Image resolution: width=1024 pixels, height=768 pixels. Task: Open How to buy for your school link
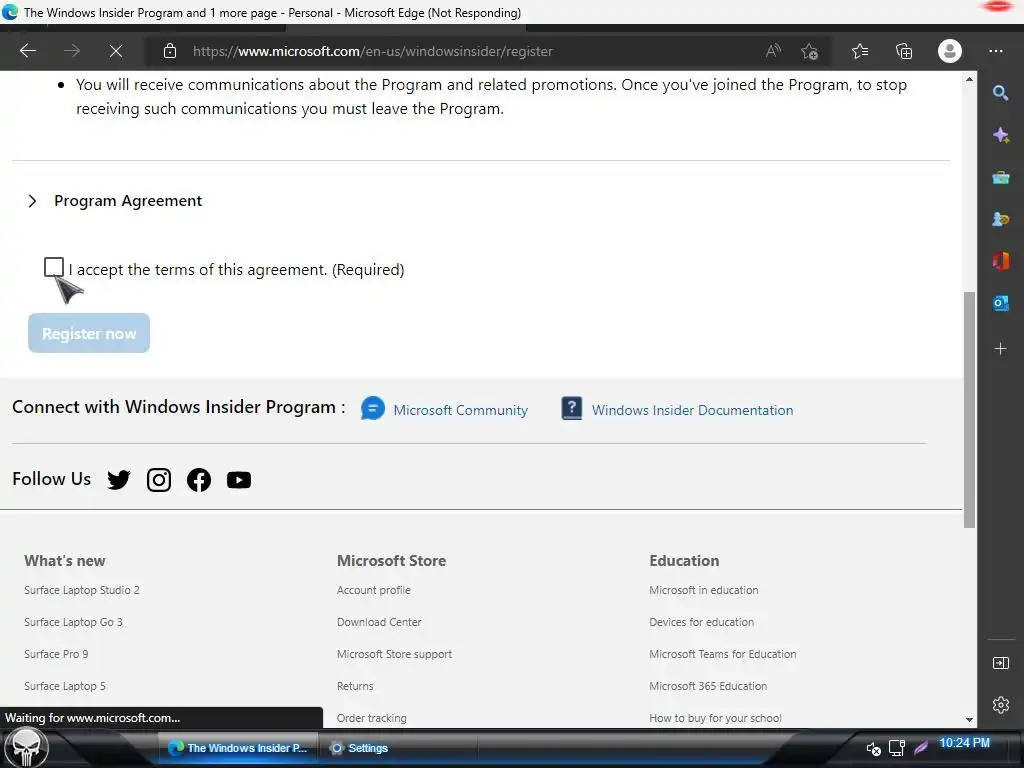[715, 718]
